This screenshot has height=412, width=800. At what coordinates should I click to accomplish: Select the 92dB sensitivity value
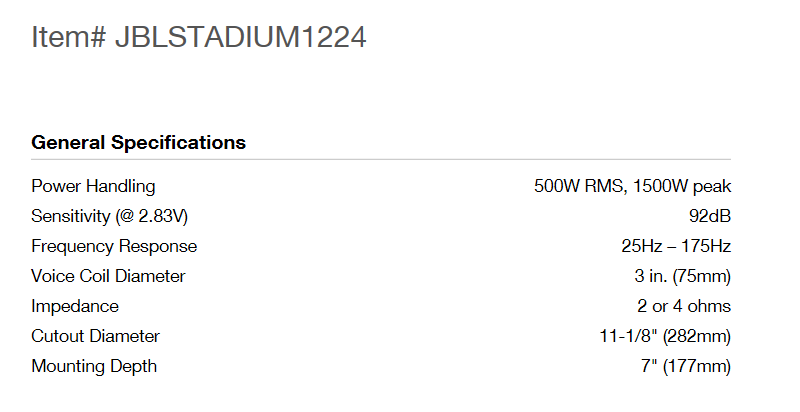click(709, 216)
